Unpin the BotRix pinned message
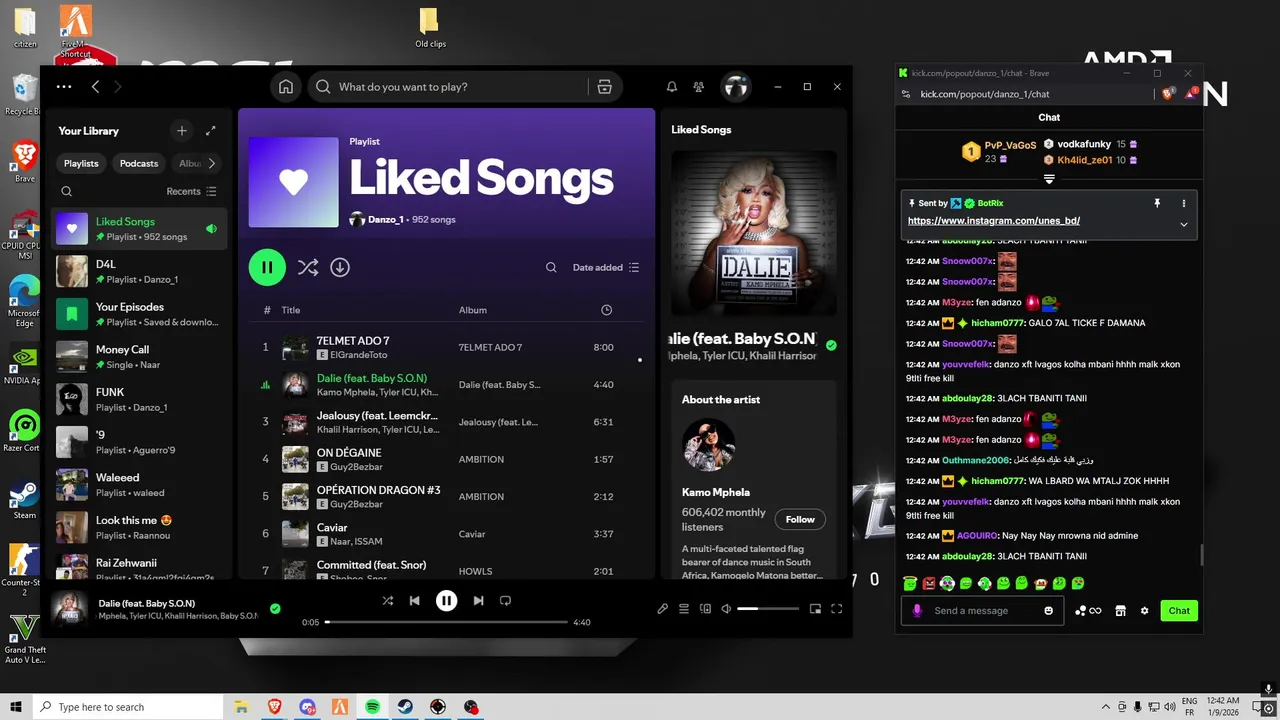The height and width of the screenshot is (720, 1280). (x=1157, y=203)
